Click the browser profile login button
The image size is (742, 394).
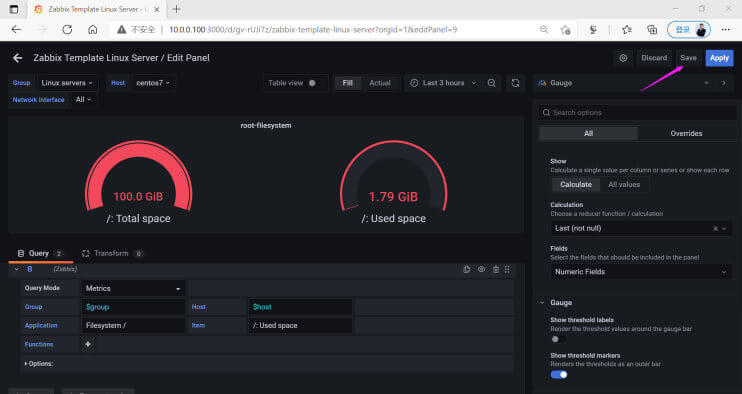689,29
